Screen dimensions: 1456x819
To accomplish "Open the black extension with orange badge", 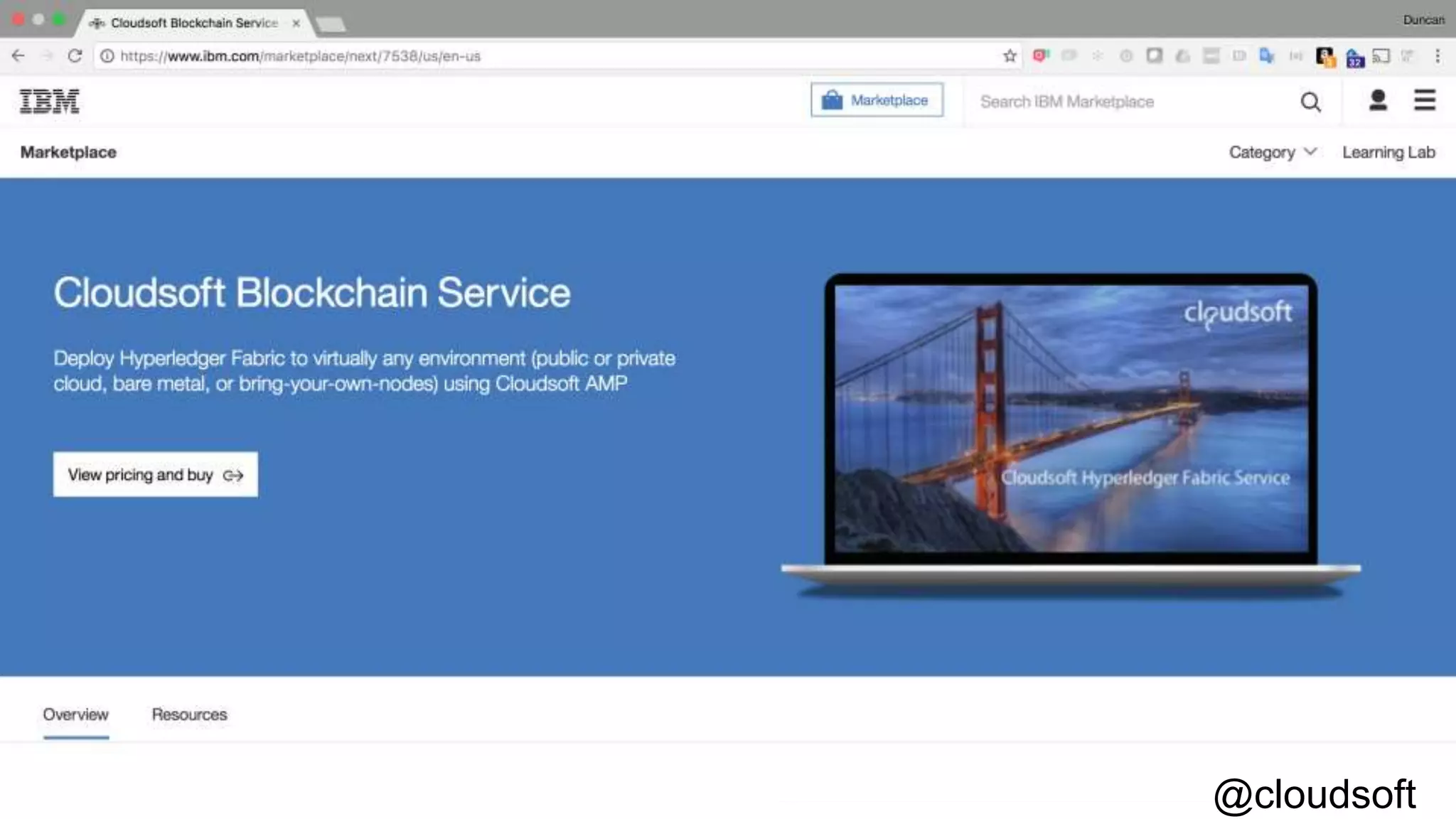I will (x=1325, y=56).
